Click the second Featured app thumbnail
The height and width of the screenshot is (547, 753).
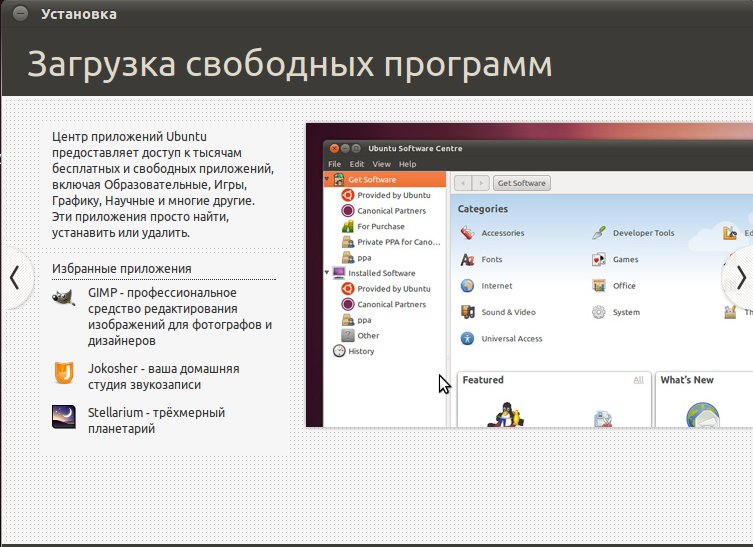coord(603,418)
